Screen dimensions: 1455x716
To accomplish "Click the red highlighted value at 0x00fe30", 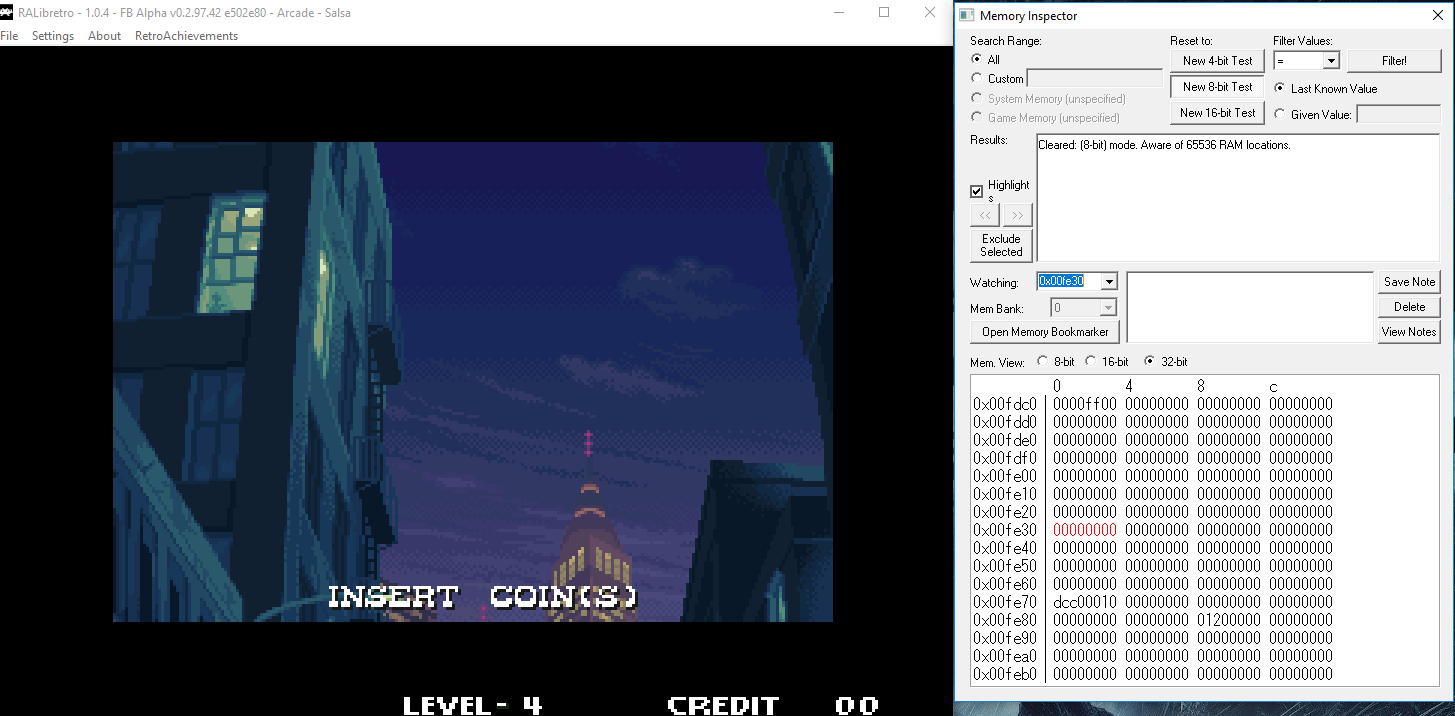I will click(x=1084, y=530).
